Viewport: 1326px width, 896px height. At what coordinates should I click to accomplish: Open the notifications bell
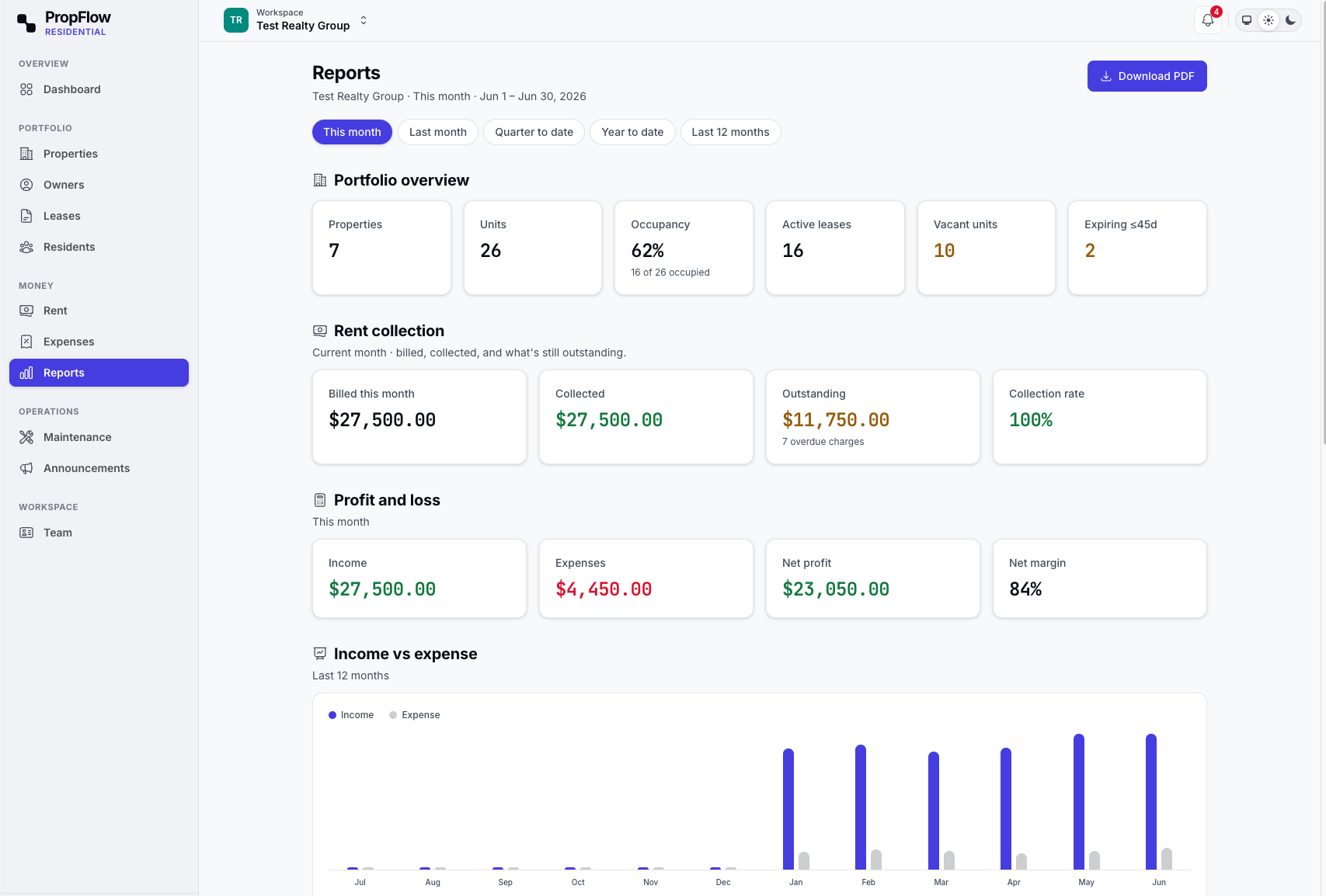(x=1208, y=20)
